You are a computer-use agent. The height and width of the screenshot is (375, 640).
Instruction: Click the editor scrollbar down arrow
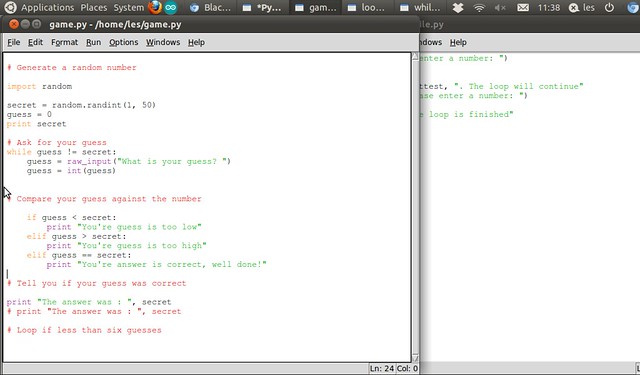(x=415, y=358)
